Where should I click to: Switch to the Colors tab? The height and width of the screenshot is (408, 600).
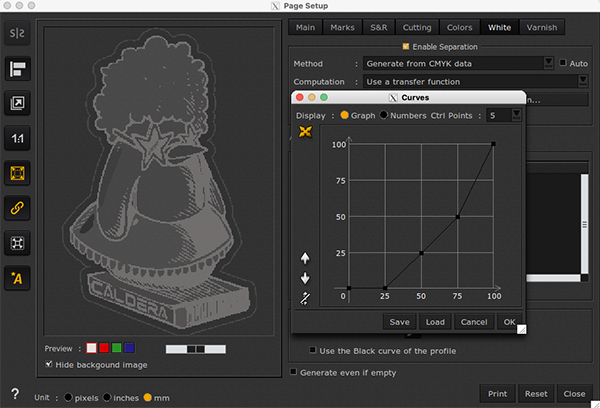pyautogui.click(x=460, y=28)
